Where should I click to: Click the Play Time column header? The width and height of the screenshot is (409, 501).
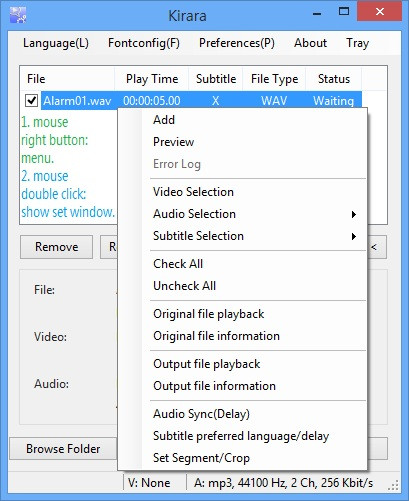[x=152, y=79]
